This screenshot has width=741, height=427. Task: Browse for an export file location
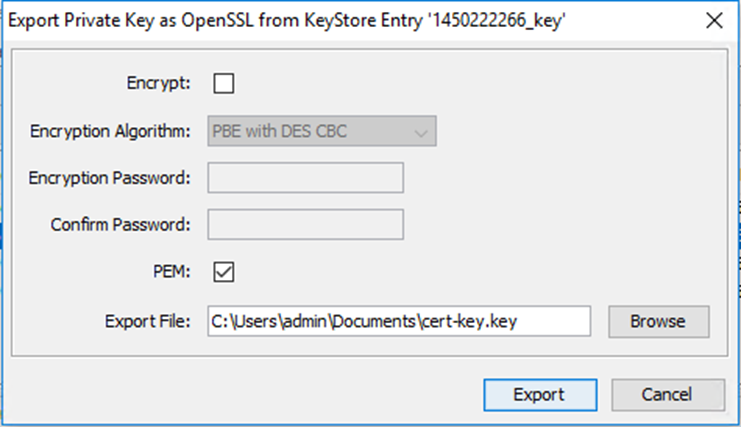click(657, 321)
